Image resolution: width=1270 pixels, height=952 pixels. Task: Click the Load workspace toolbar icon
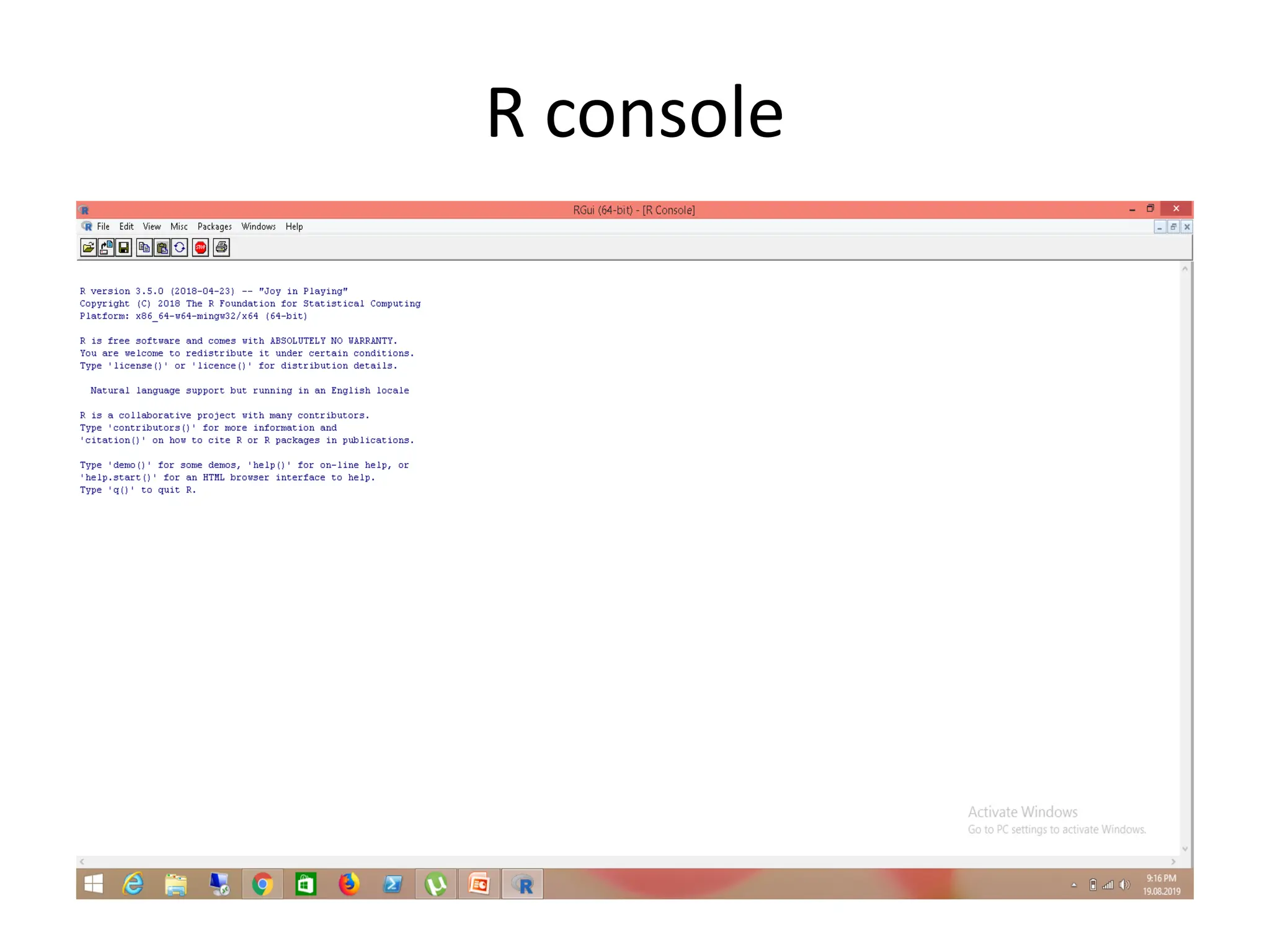click(x=106, y=248)
